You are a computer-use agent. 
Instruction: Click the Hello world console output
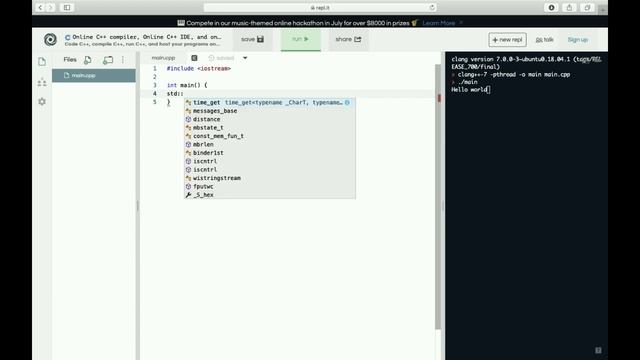(x=469, y=90)
